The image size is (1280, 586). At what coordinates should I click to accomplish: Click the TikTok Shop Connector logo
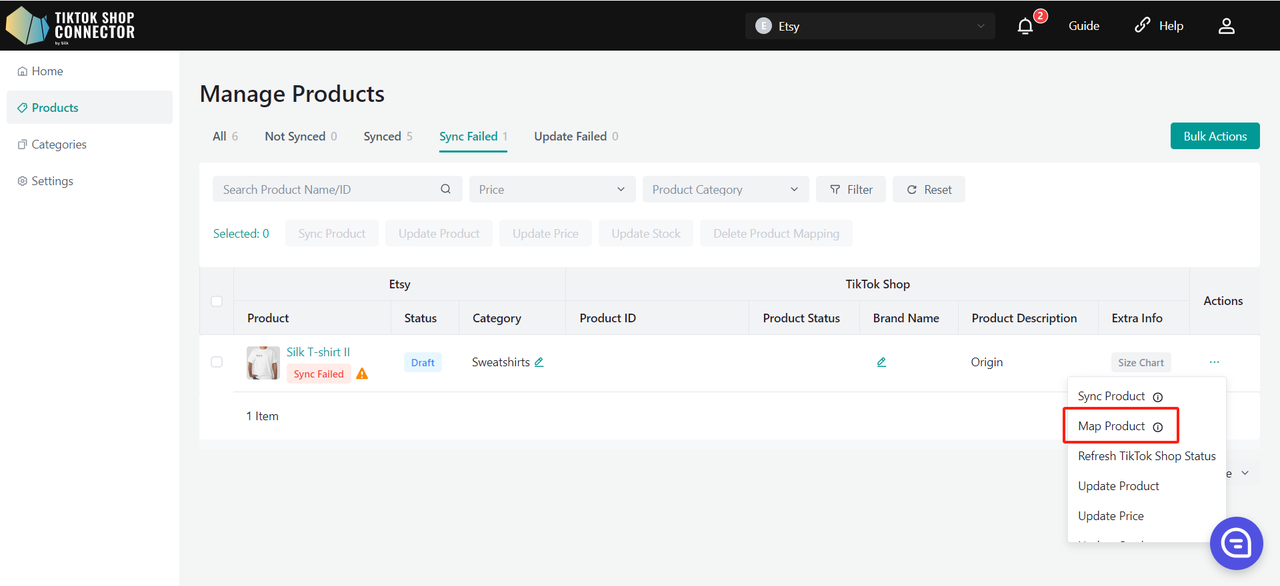(x=71, y=25)
